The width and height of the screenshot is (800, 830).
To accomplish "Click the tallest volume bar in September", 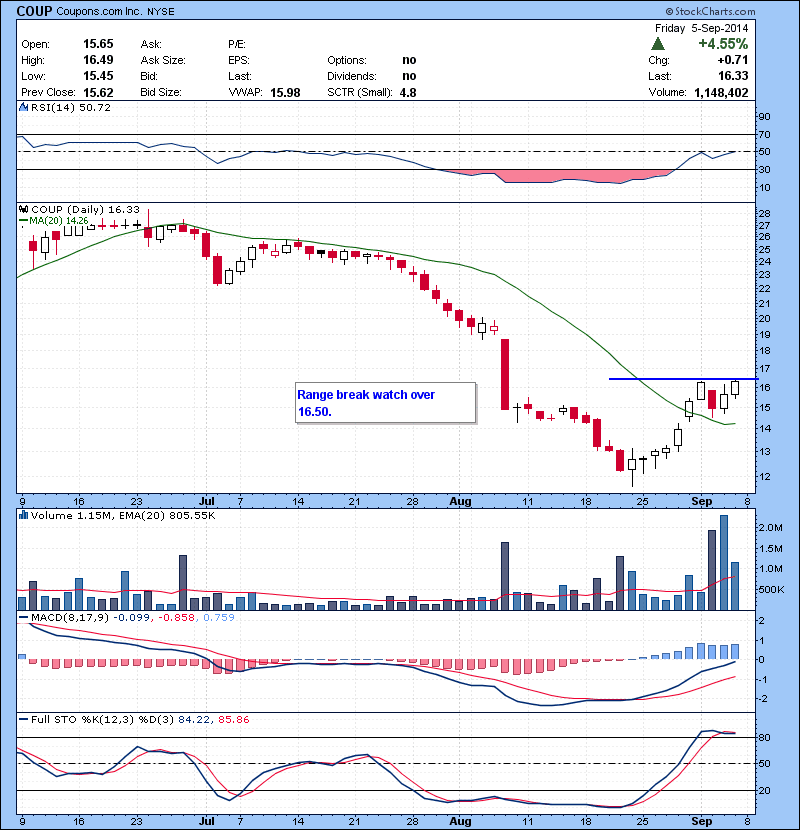I will point(724,563).
